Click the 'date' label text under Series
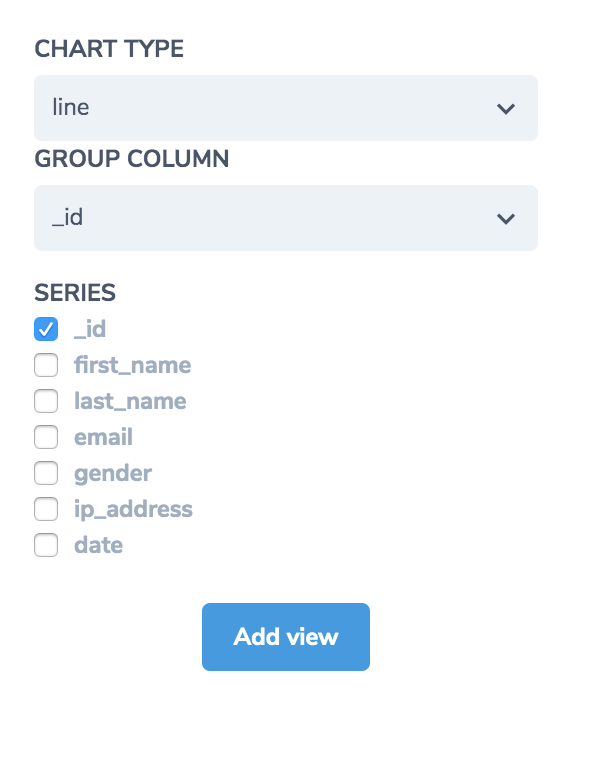The height and width of the screenshot is (762, 600). pyautogui.click(x=98, y=545)
